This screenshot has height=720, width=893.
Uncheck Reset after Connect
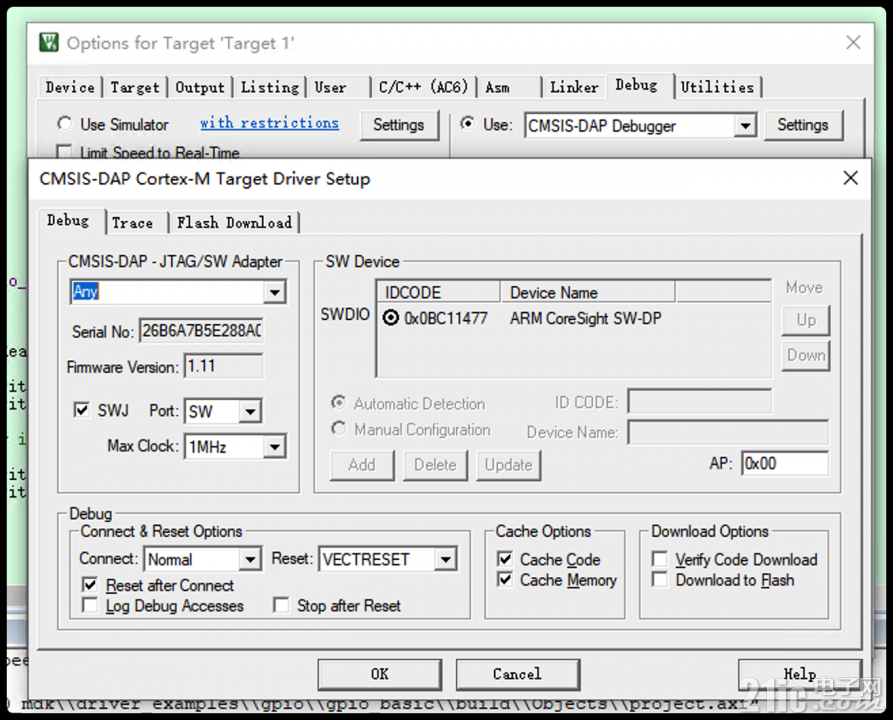90,584
